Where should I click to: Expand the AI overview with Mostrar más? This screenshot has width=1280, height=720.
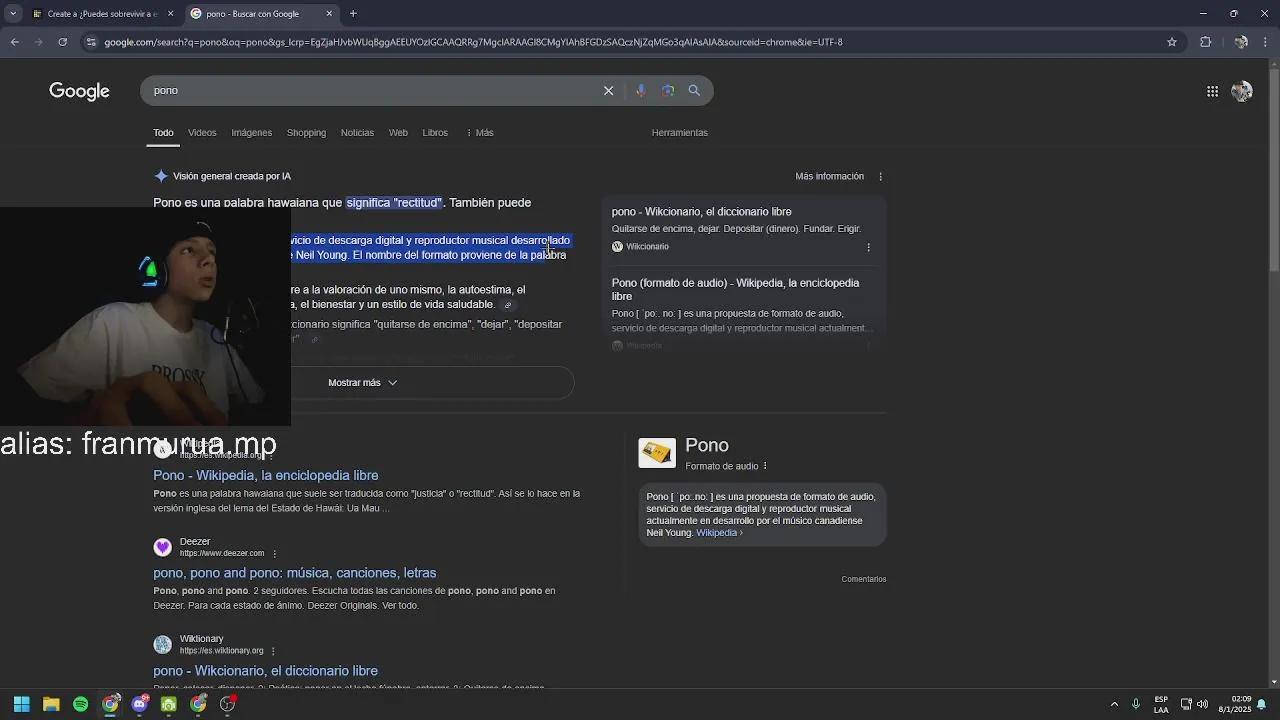(x=362, y=383)
